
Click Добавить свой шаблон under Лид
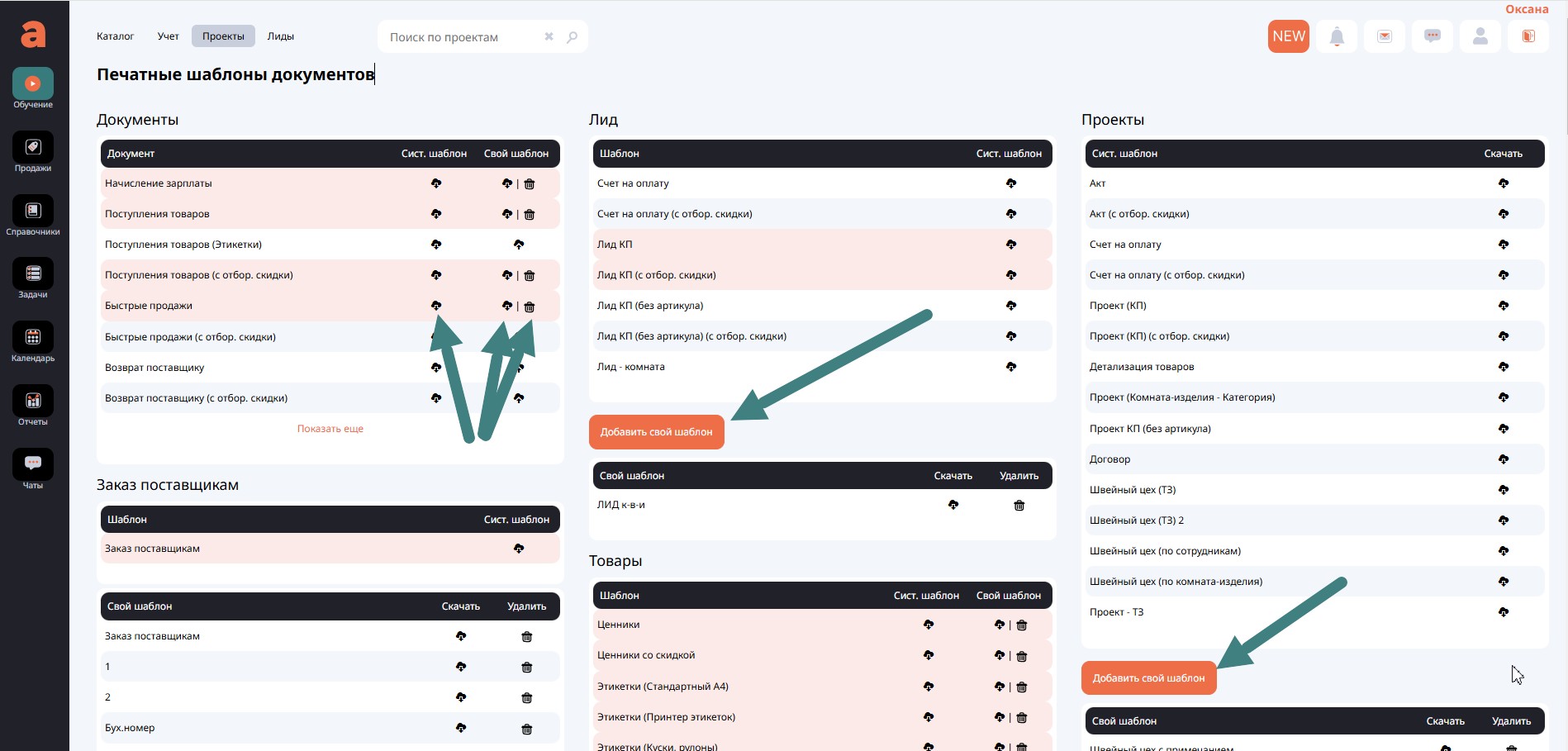tap(656, 432)
